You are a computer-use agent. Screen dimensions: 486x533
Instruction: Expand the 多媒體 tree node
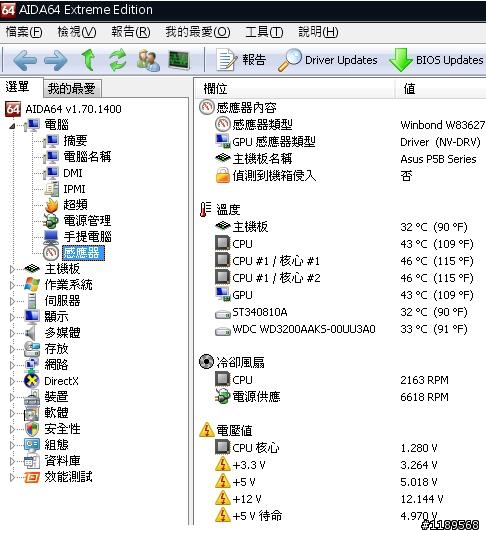[x=13, y=333]
